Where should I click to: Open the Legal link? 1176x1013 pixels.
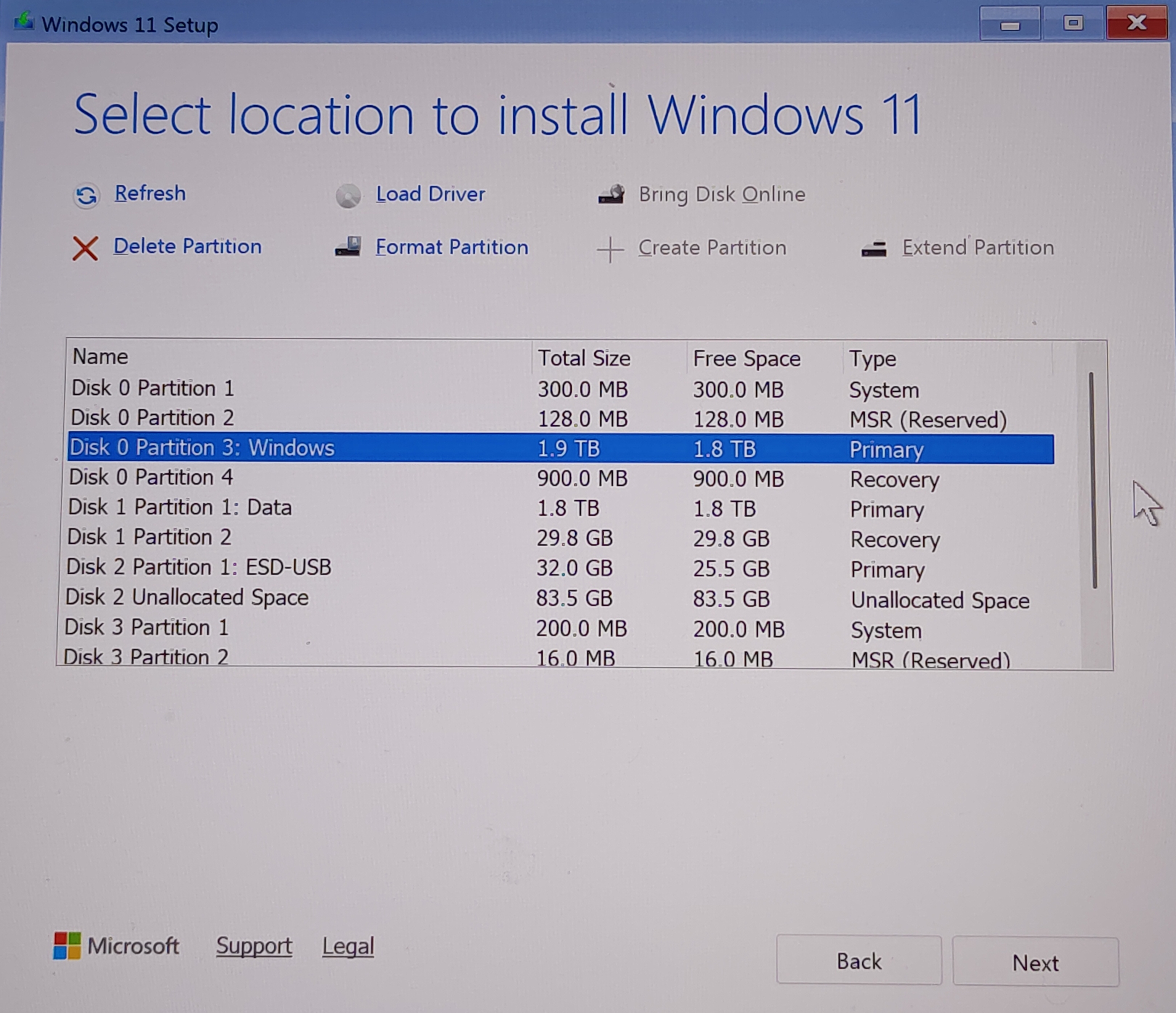coord(348,947)
